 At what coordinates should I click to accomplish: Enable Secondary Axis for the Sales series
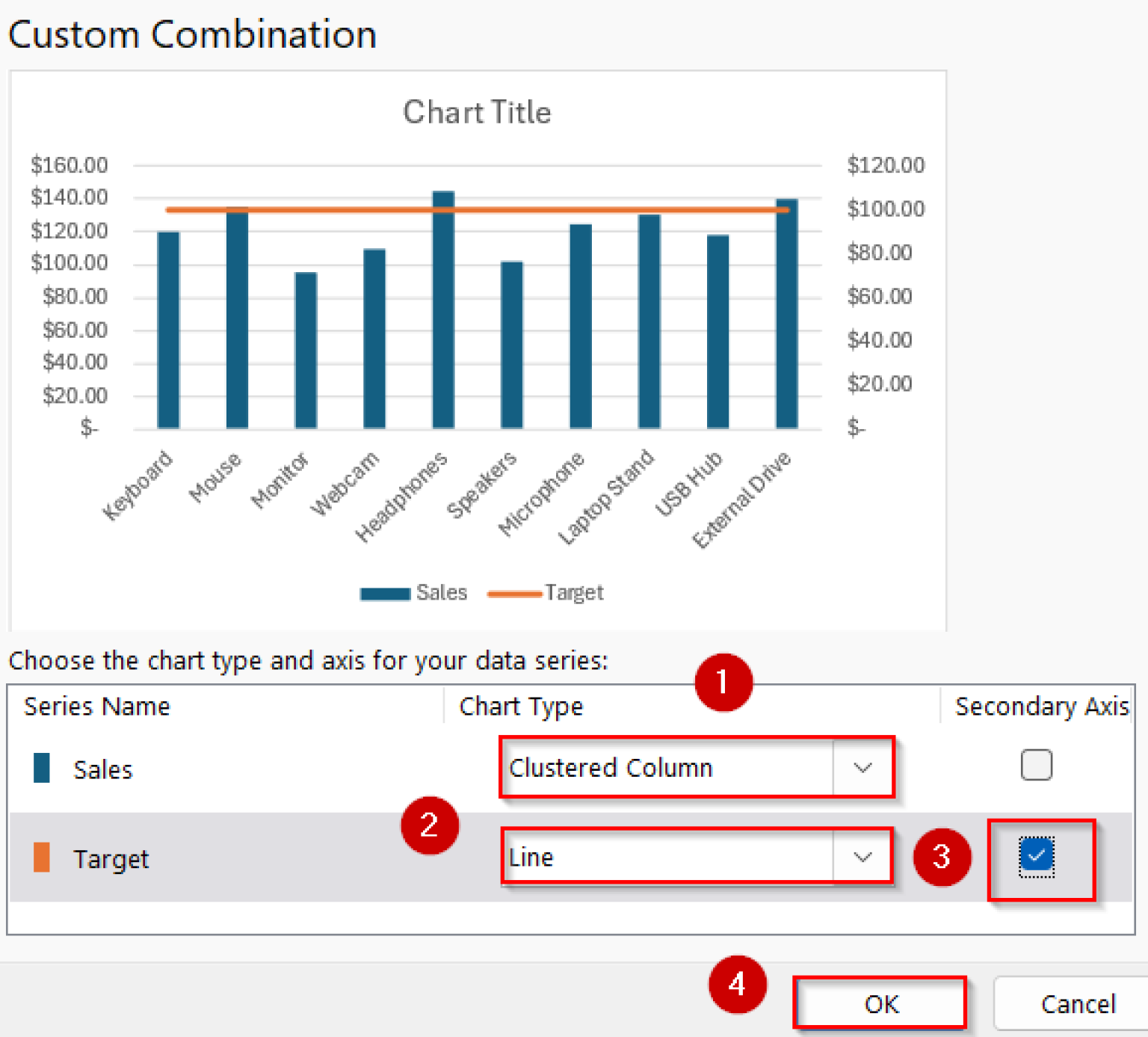tap(1037, 765)
